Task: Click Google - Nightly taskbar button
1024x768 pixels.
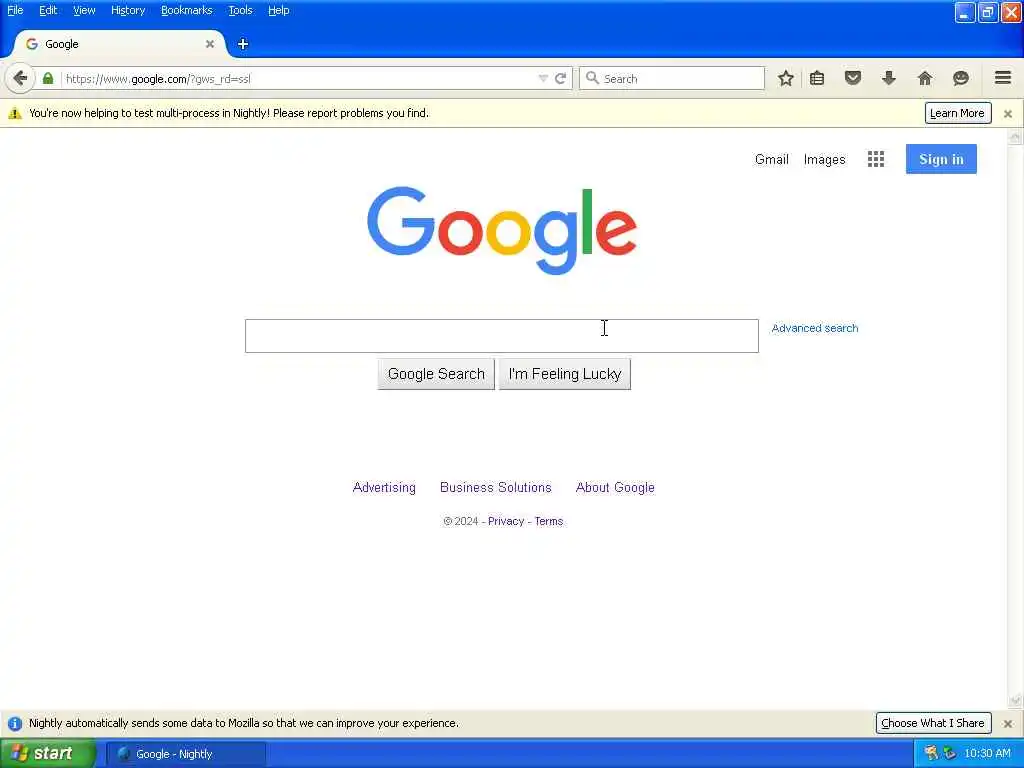Action: click(x=186, y=754)
